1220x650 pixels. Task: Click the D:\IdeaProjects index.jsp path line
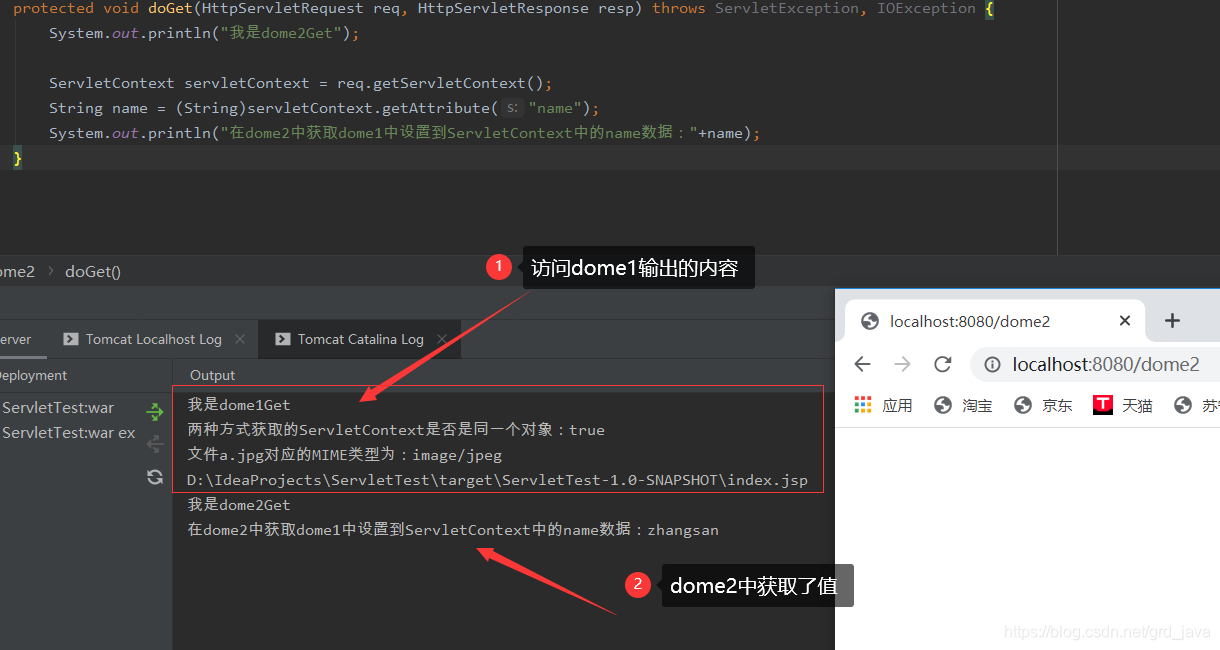tap(497, 480)
